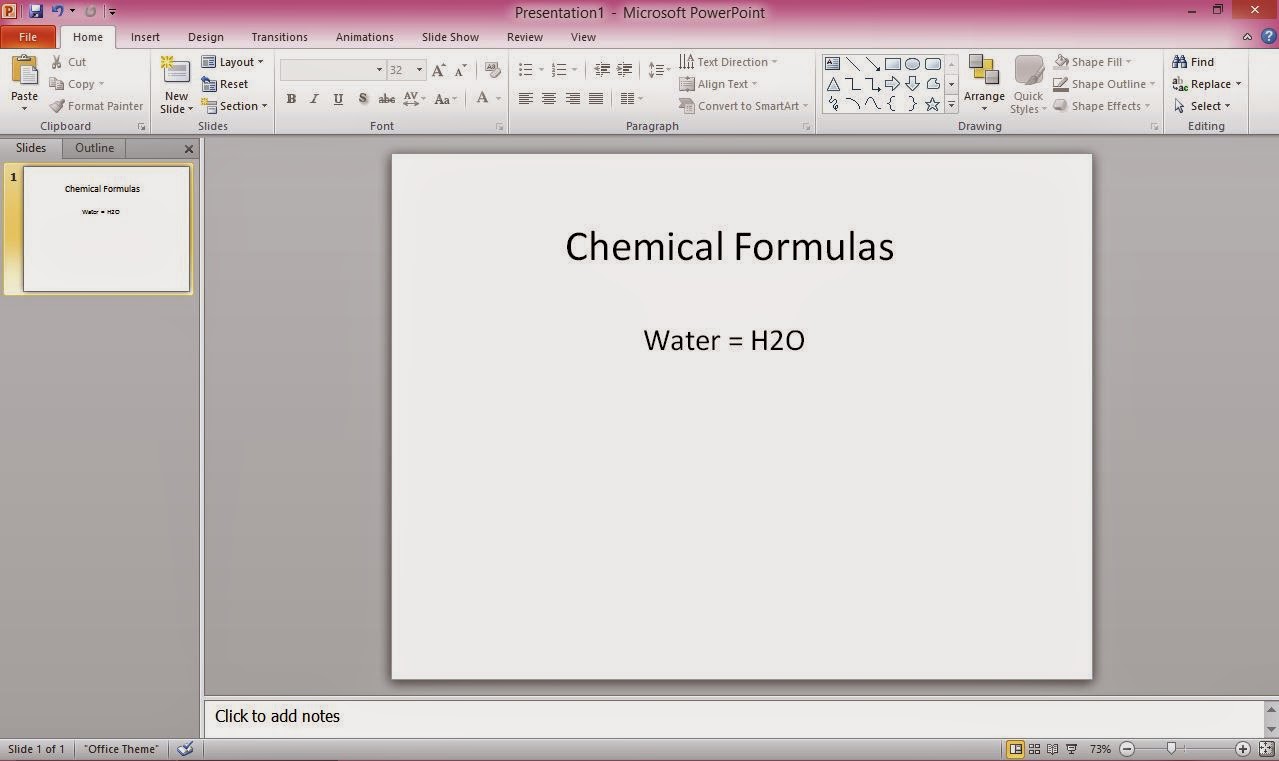
Task: Select the 5-point Star shape
Action: click(x=933, y=104)
